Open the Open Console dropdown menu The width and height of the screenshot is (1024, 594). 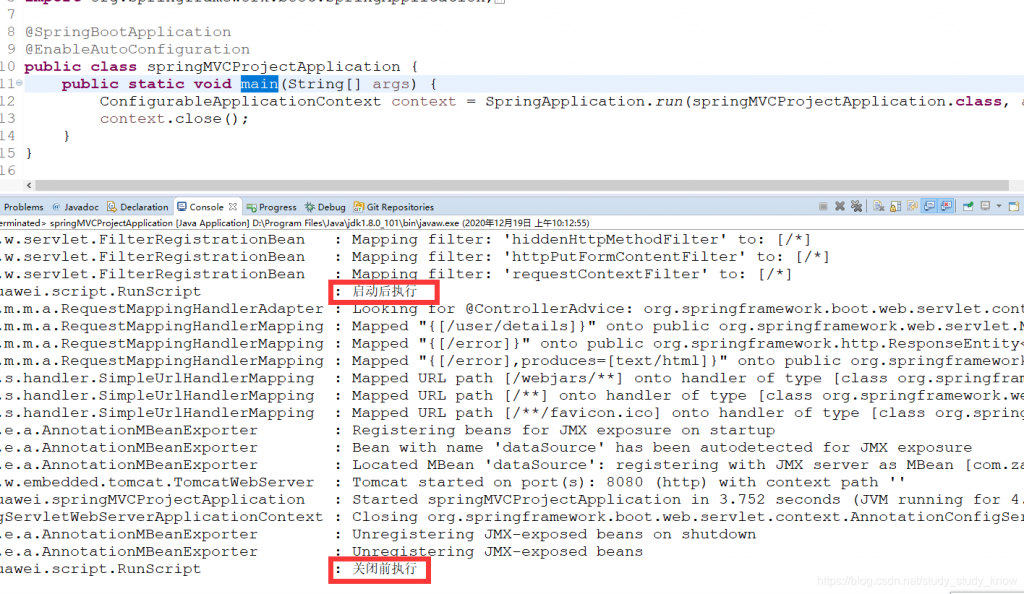pyautogui.click(x=1020, y=206)
